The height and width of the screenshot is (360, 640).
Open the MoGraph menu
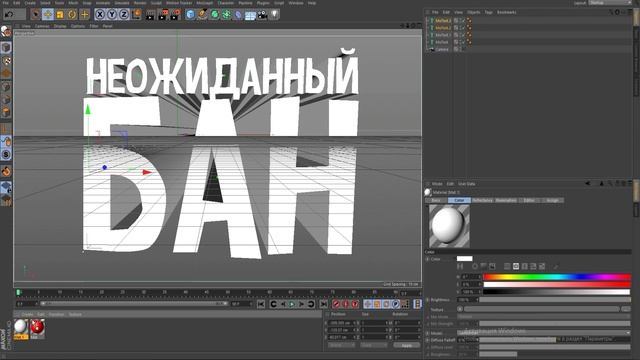pos(204,3)
